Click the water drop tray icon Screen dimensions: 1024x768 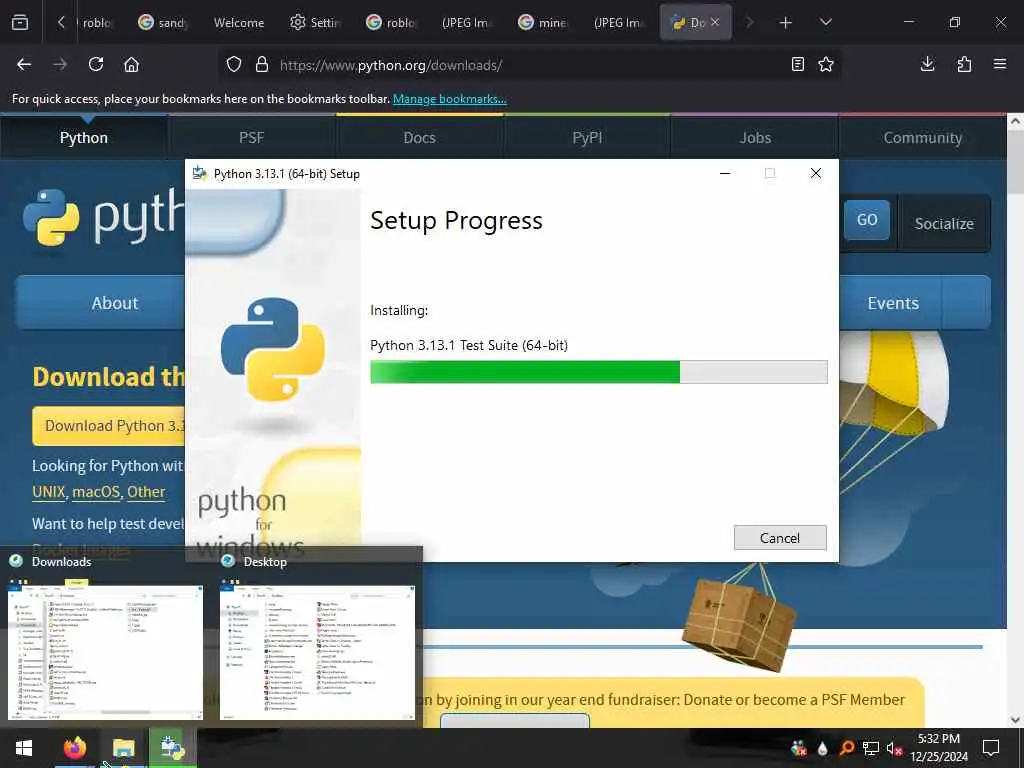pos(823,748)
